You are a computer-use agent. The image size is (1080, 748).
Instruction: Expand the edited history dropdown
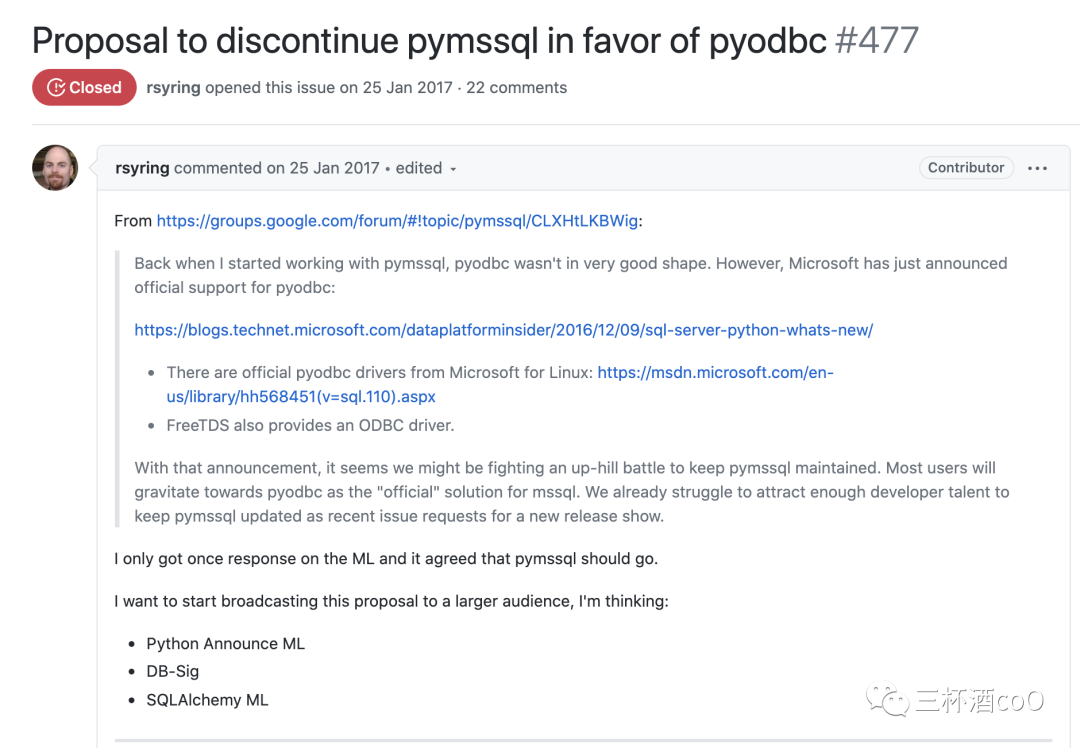pos(452,169)
